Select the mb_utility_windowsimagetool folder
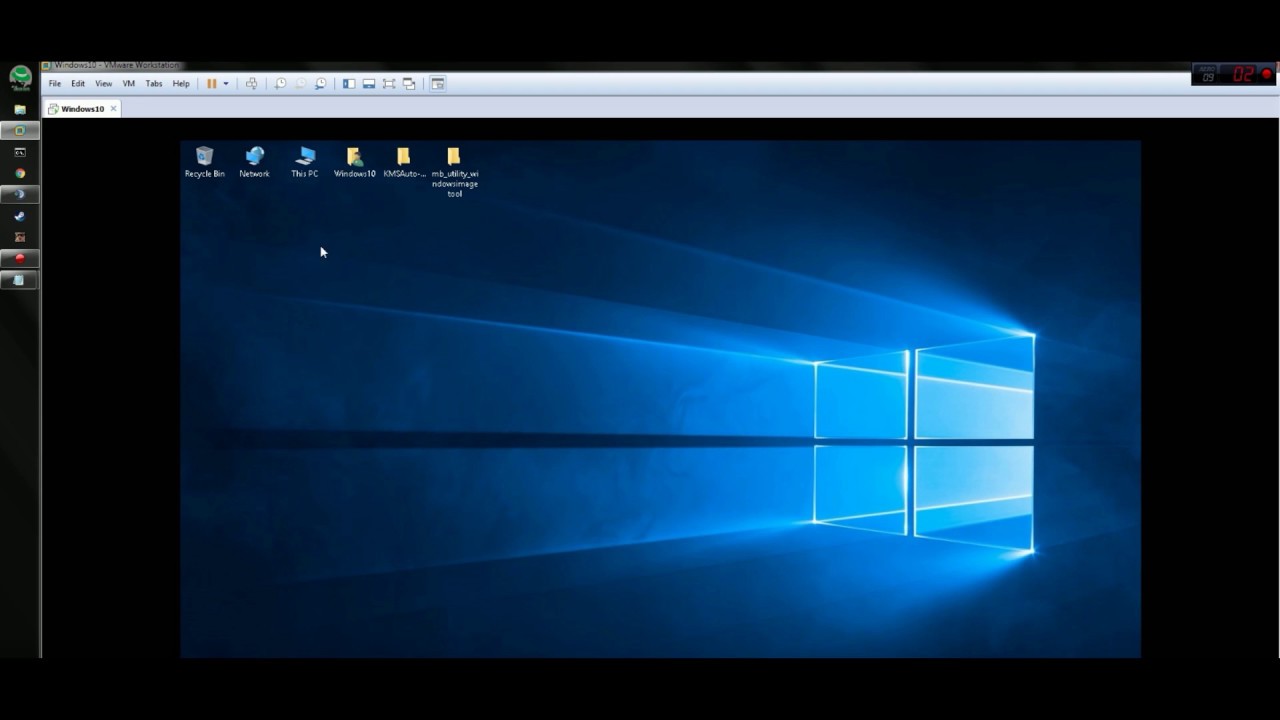Viewport: 1280px width, 720px height. click(x=454, y=171)
